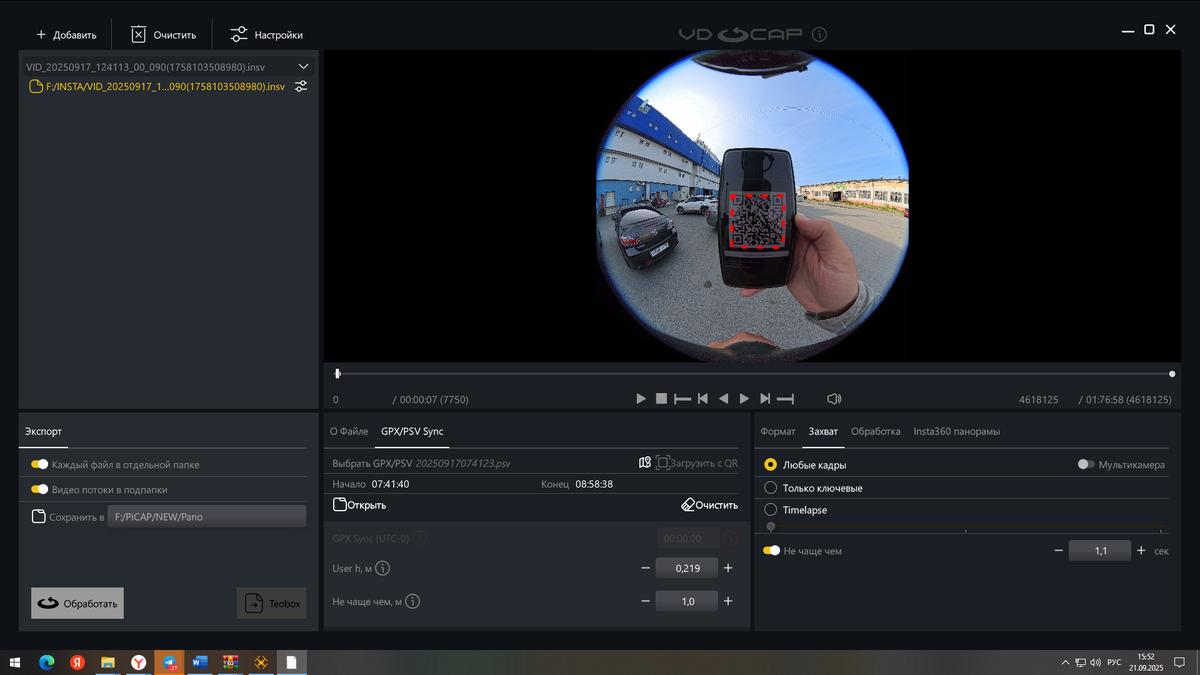Click the save folder browse icon
The image size is (1200, 675).
[x=38, y=517]
